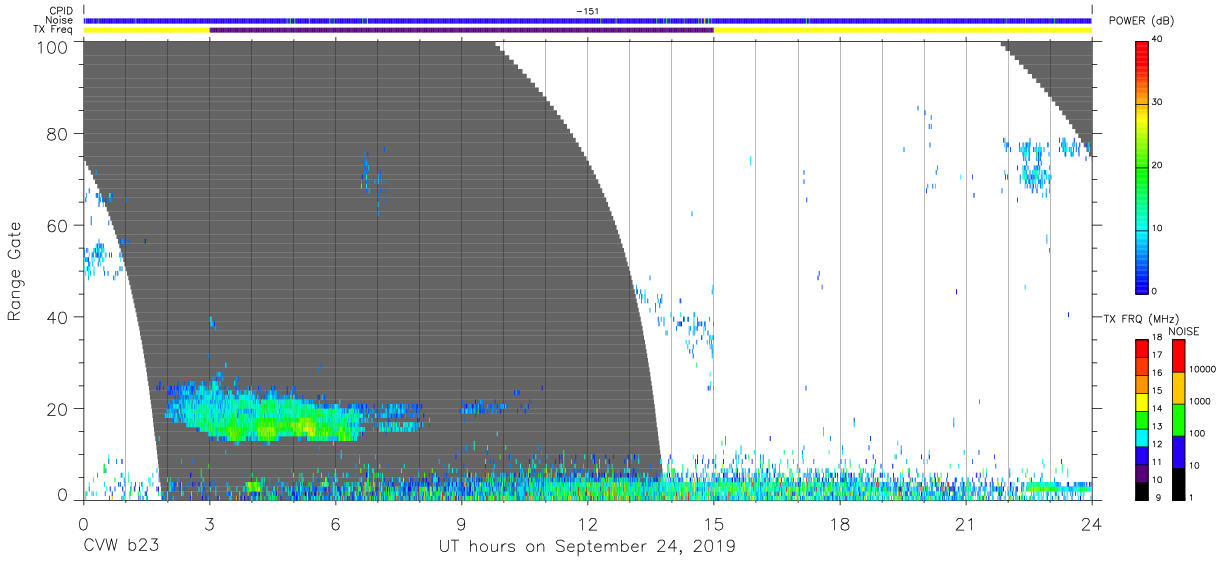The height and width of the screenshot is (567, 1228).
Task: Click the 9 tick on TX FRQ scale
Action: [x=1159, y=496]
